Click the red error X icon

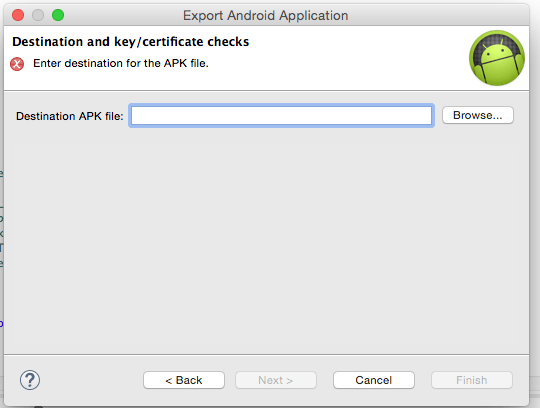17,64
